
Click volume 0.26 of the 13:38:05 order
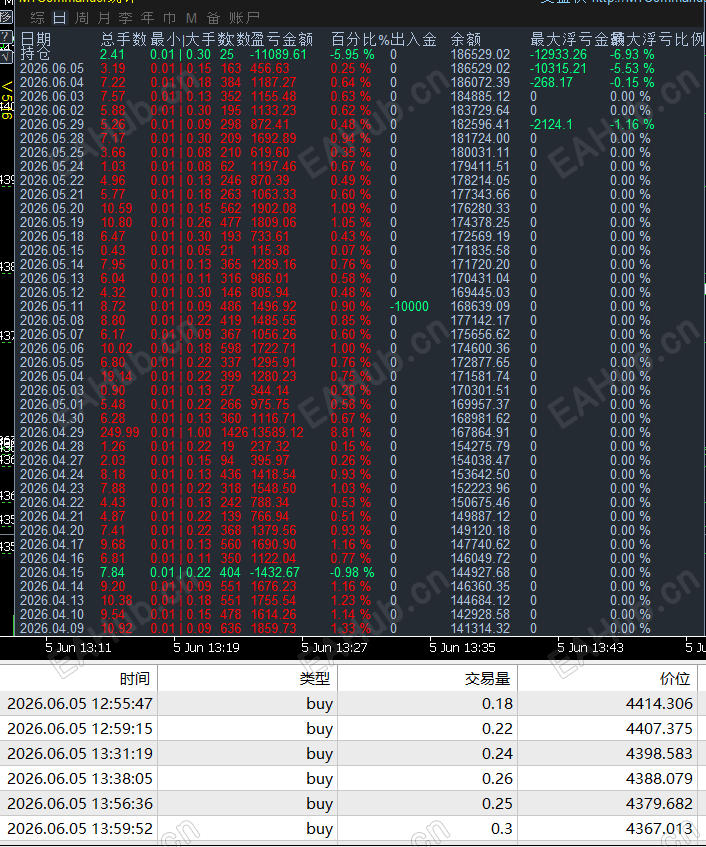(497, 778)
